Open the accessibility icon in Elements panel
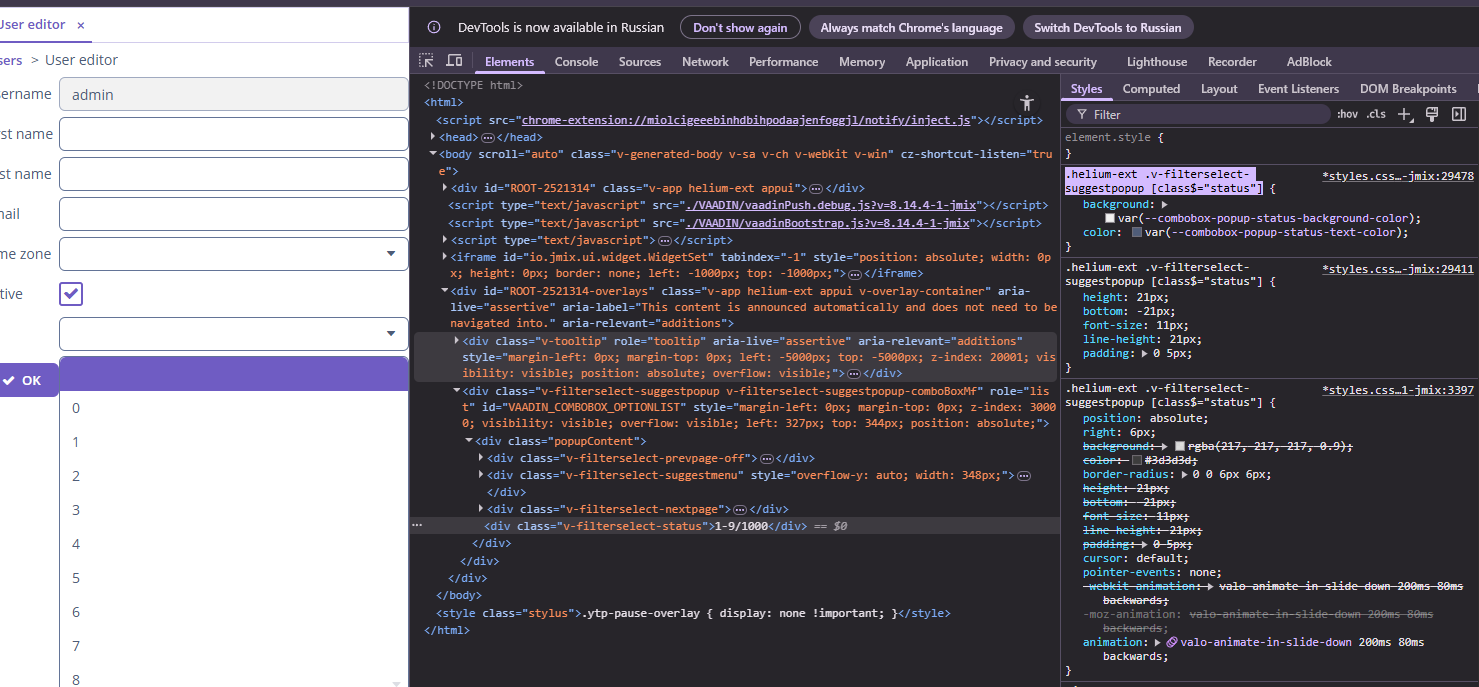The height and width of the screenshot is (687, 1479). (x=1026, y=103)
